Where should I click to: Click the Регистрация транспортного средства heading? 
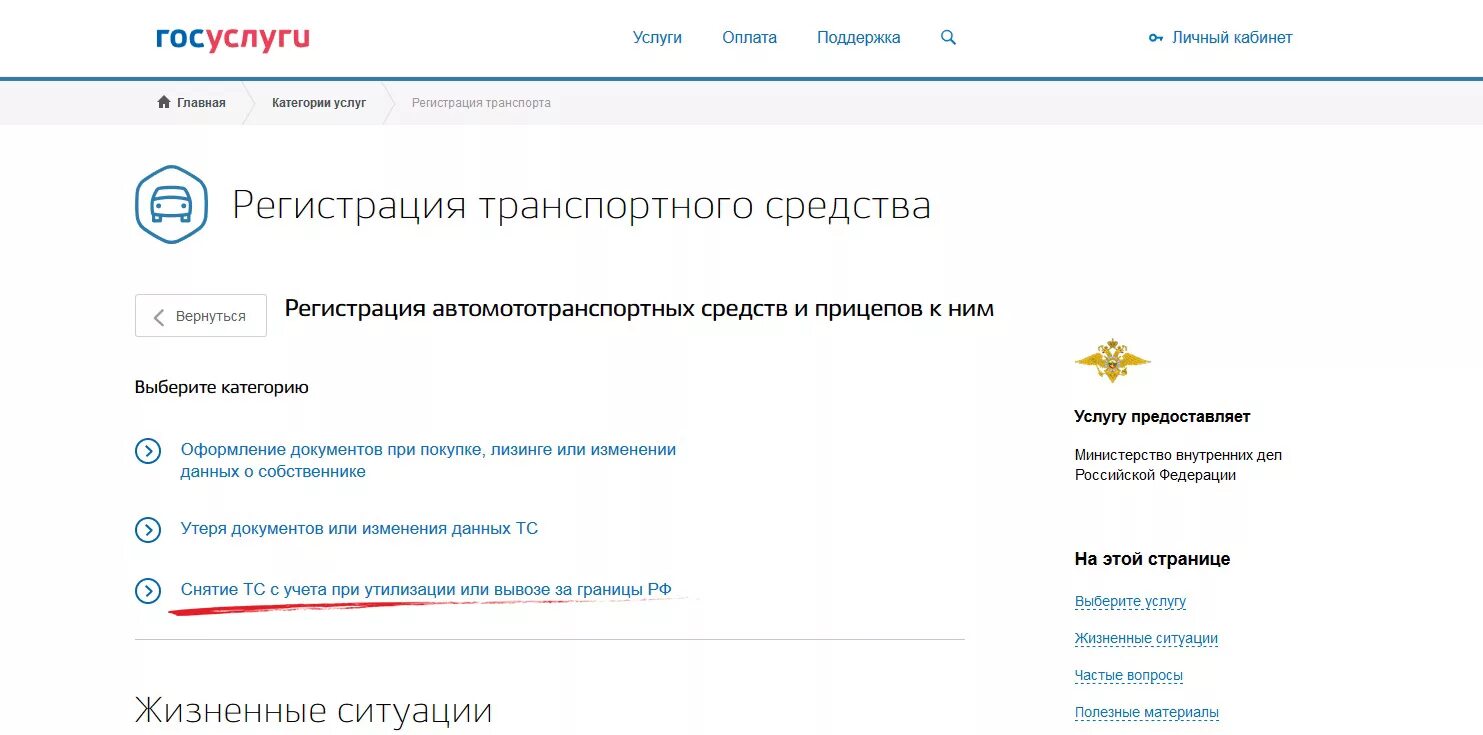(582, 206)
